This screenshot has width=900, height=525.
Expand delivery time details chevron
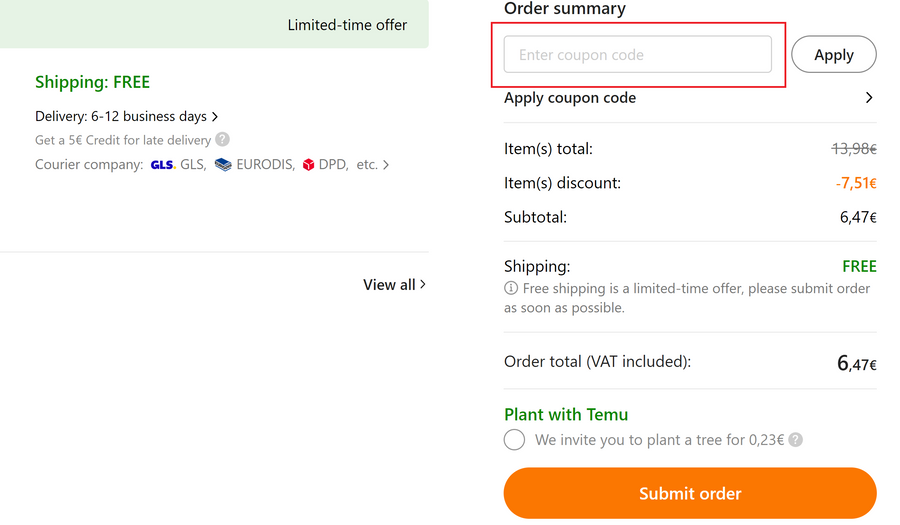pyautogui.click(x=215, y=117)
